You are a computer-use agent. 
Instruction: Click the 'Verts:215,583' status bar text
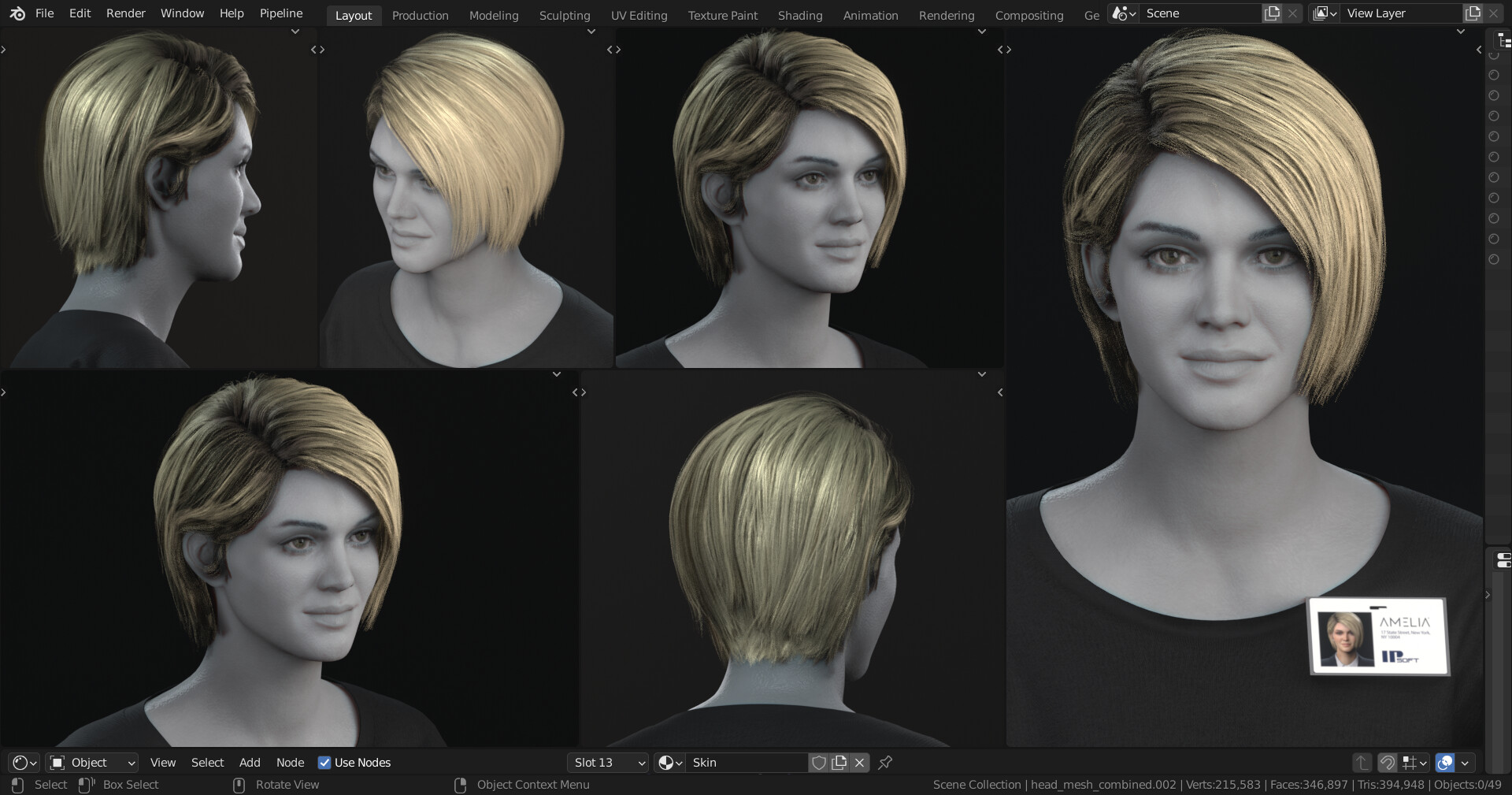coord(1223,785)
